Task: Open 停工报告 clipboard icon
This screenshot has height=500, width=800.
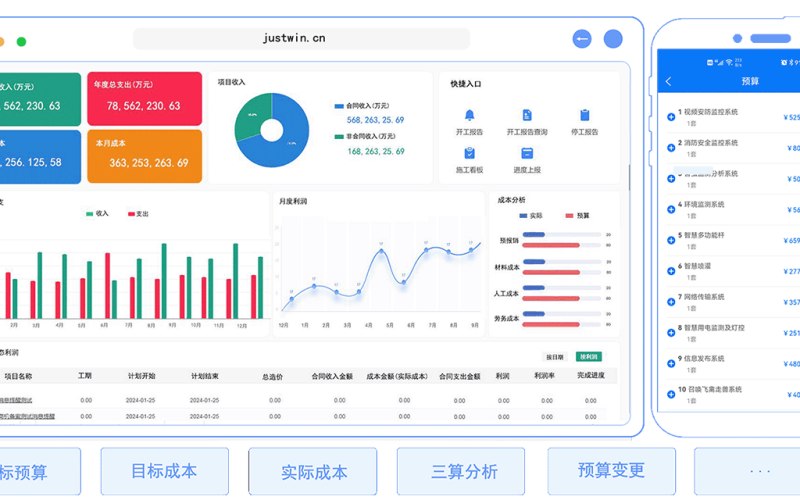Action: tap(585, 115)
